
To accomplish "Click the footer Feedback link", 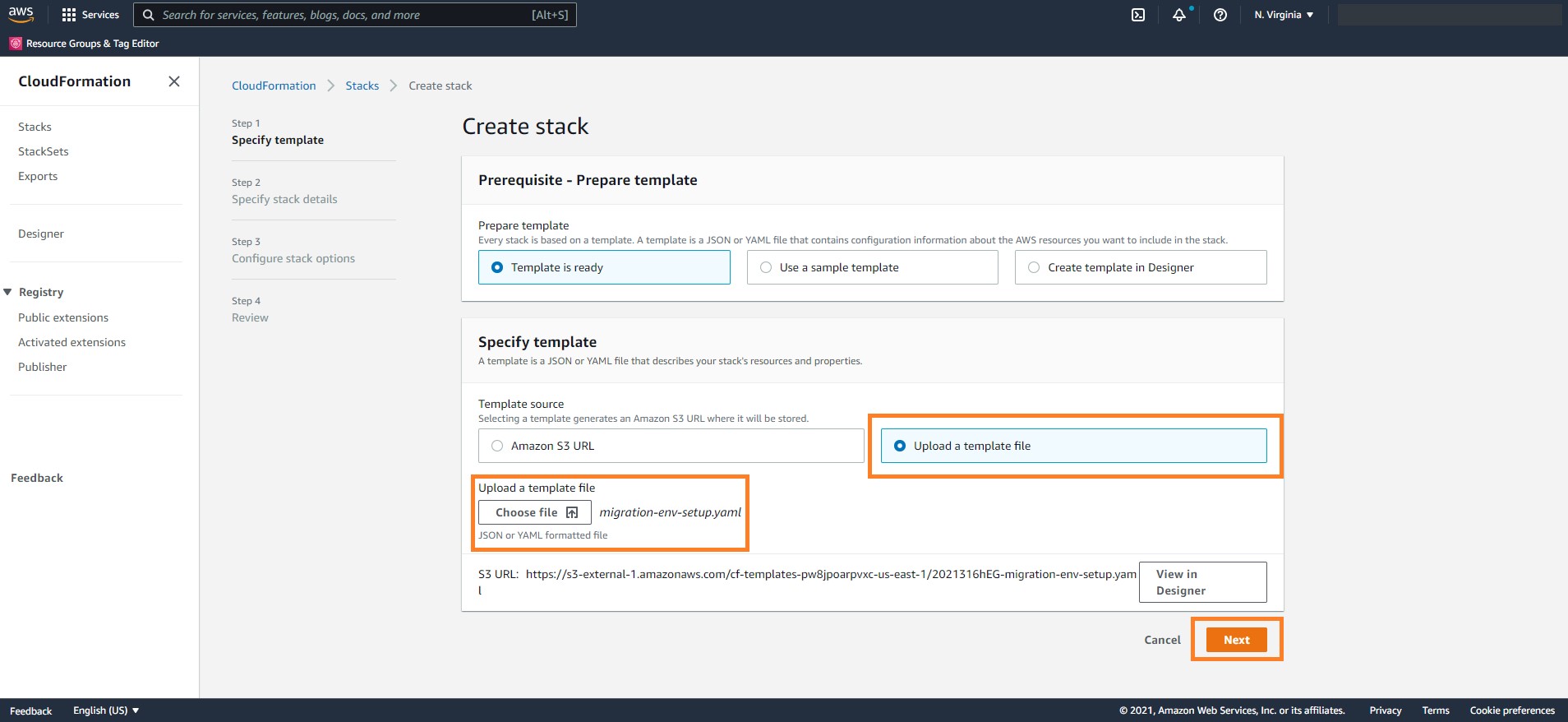I will pos(30,710).
